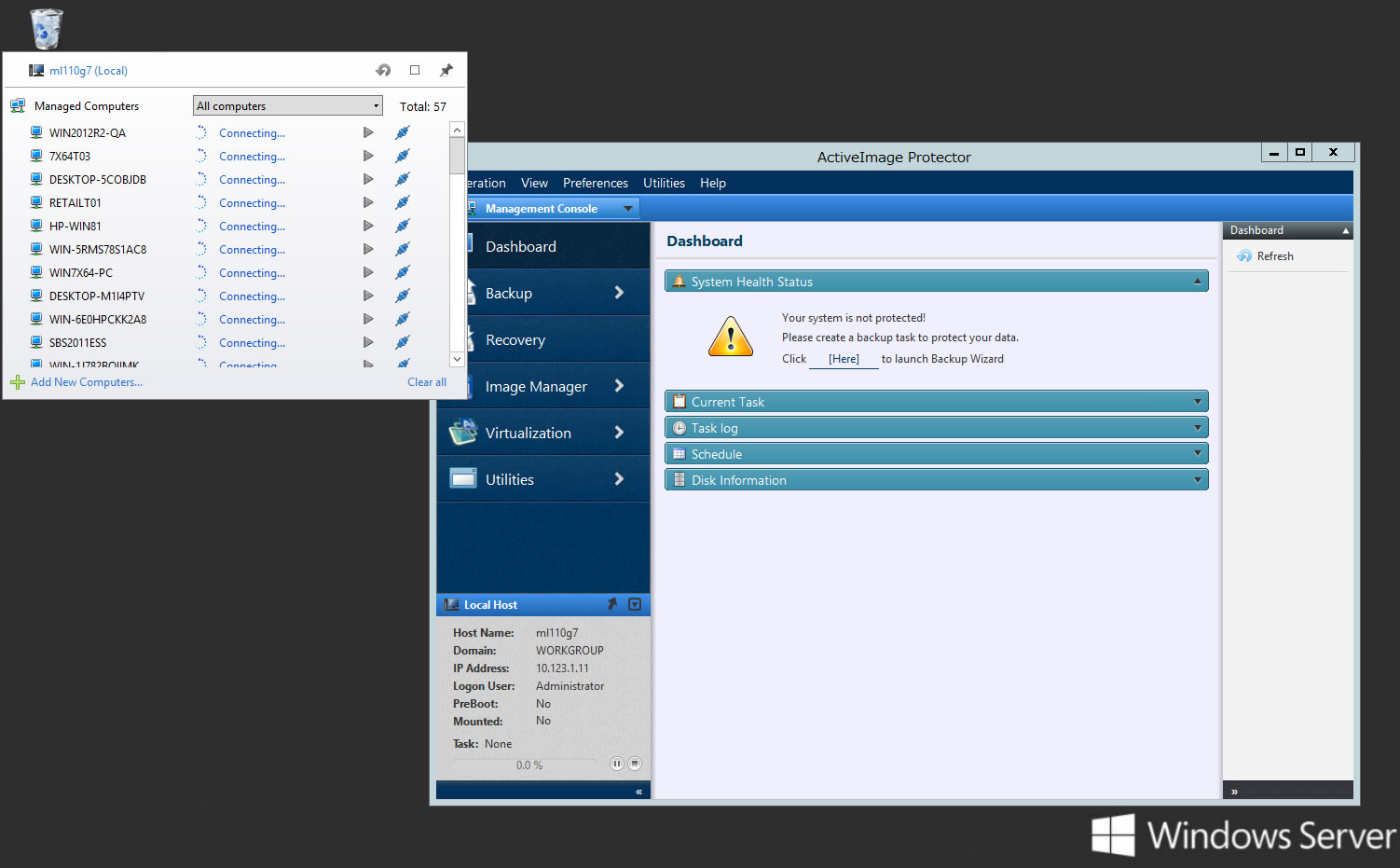Click the plug connect icon for DESKTOP-5COBJDB
Viewport: 1400px width, 868px height.
[x=403, y=179]
